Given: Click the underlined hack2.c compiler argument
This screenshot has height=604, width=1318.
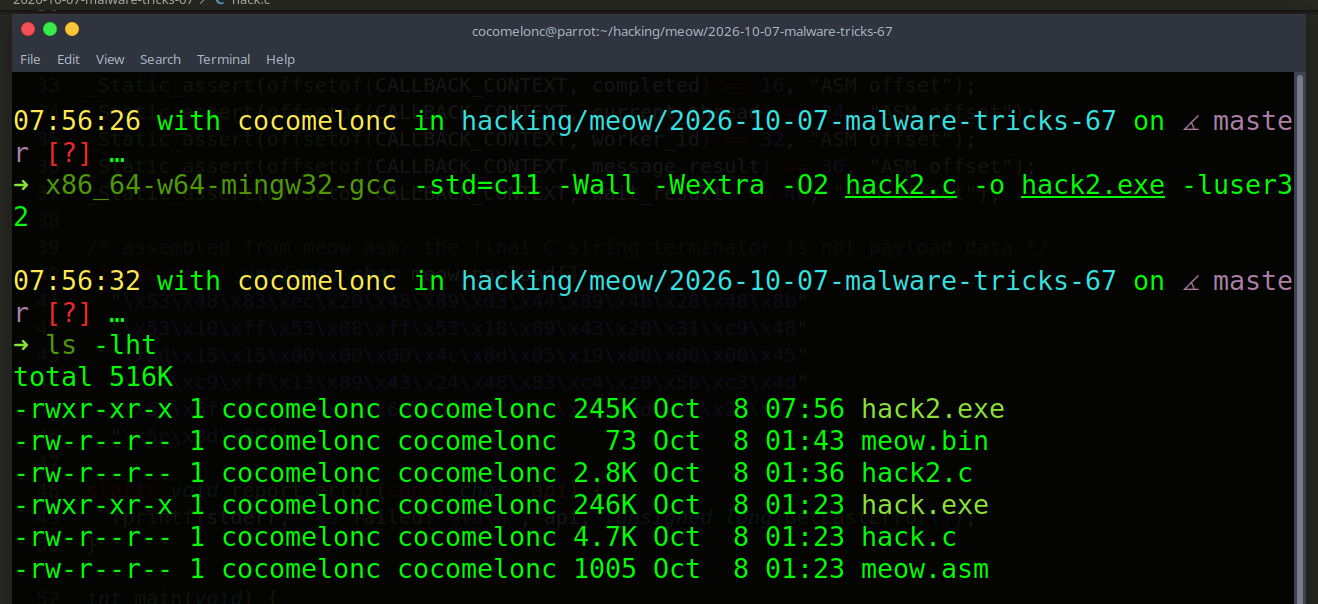Looking at the screenshot, I should [901, 185].
